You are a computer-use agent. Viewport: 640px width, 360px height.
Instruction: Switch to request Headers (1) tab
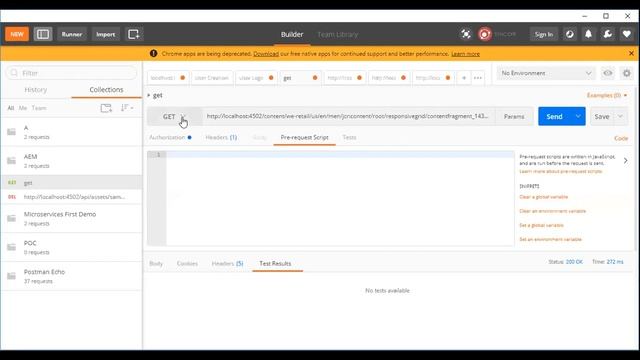pos(221,138)
